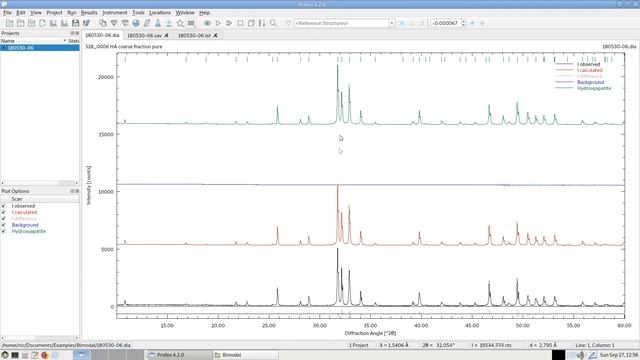The height and width of the screenshot is (360, 640).
Task: Toggle the I difference scan checkbox
Action: click(4, 219)
